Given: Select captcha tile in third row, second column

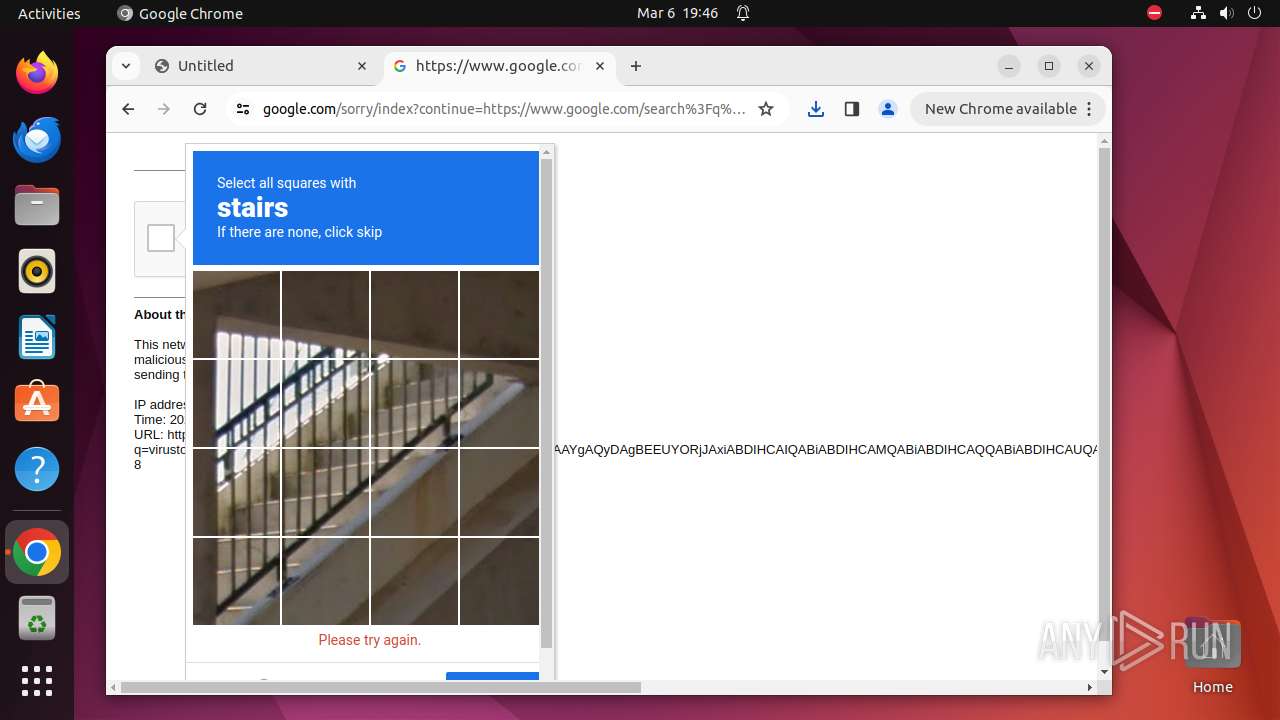Looking at the screenshot, I should [325, 492].
